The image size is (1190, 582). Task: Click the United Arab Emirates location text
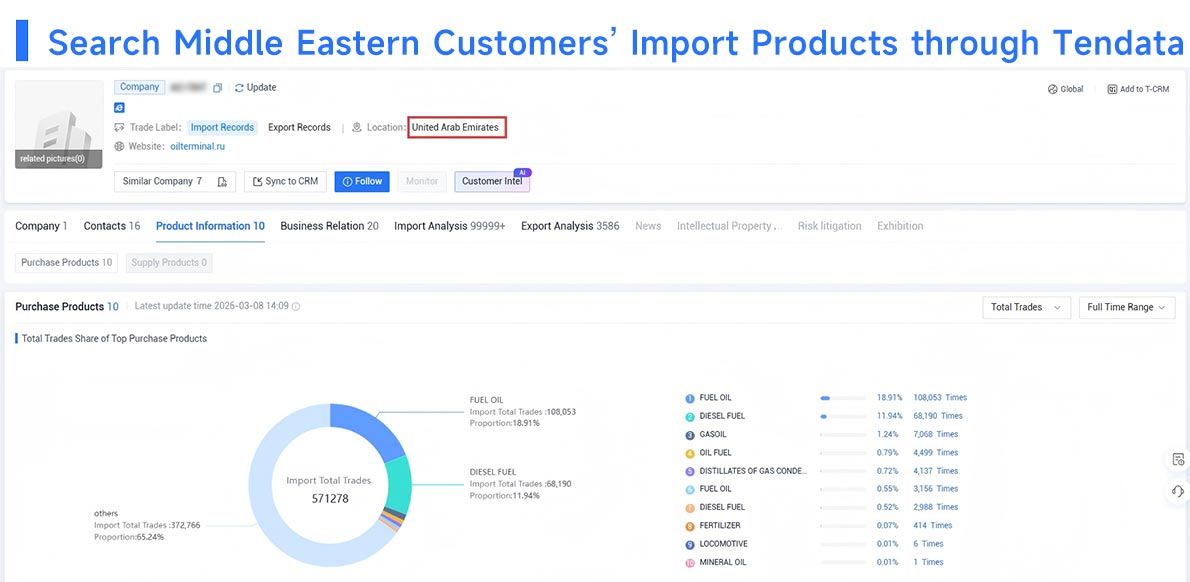point(455,127)
